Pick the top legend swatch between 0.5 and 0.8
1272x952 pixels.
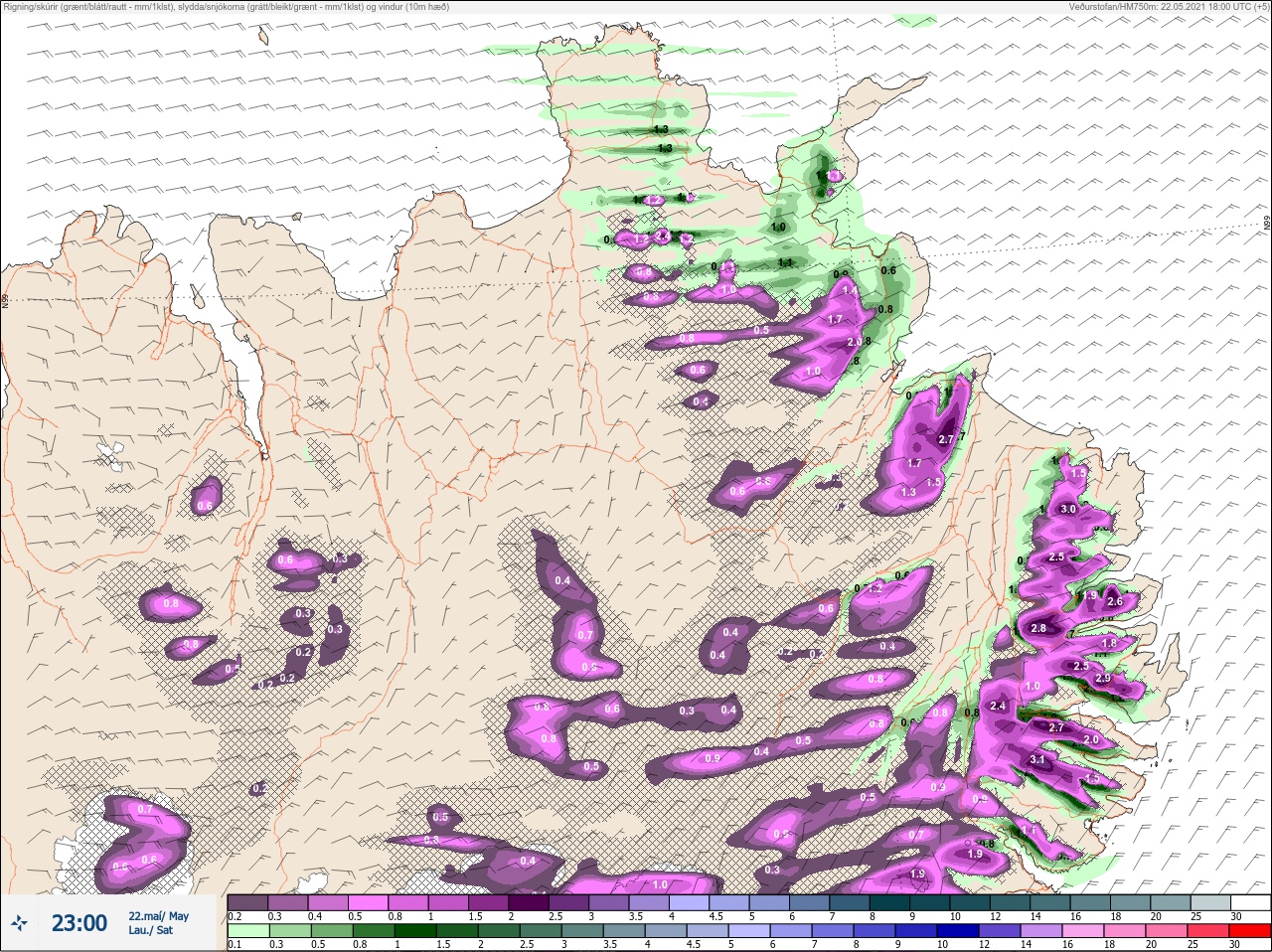[369, 902]
